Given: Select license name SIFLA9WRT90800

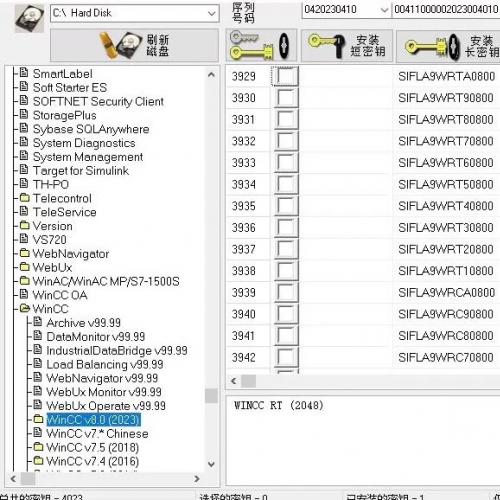Looking at the screenshot, I should tap(446, 98).
